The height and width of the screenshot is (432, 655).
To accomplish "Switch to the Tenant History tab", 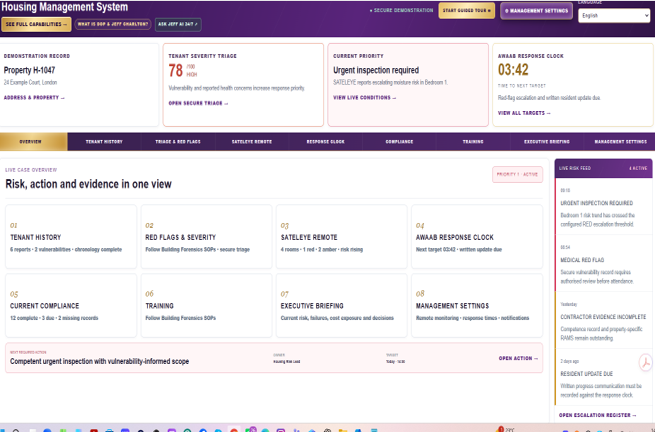I will (104, 142).
